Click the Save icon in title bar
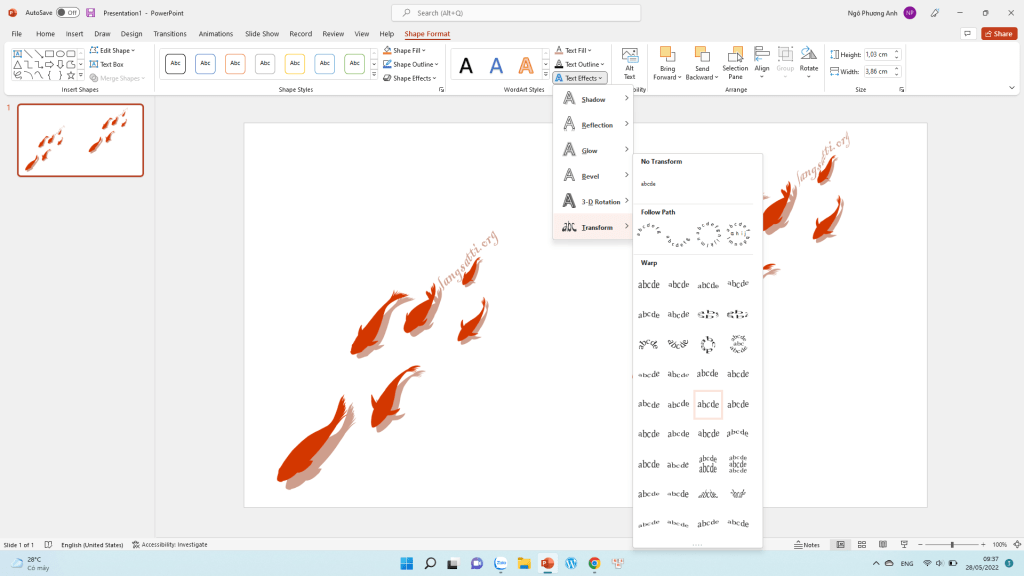This screenshot has height=576, width=1024. [x=91, y=13]
